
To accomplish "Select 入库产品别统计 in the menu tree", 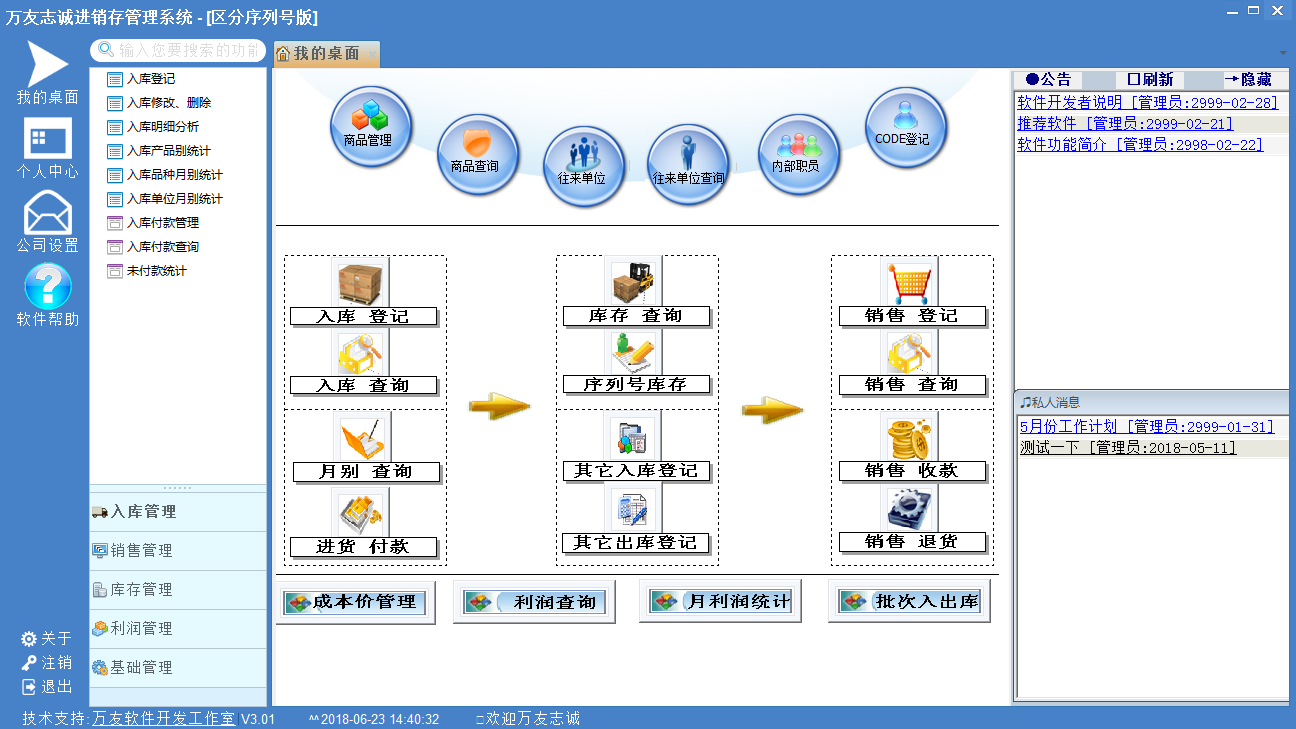I will coord(159,151).
